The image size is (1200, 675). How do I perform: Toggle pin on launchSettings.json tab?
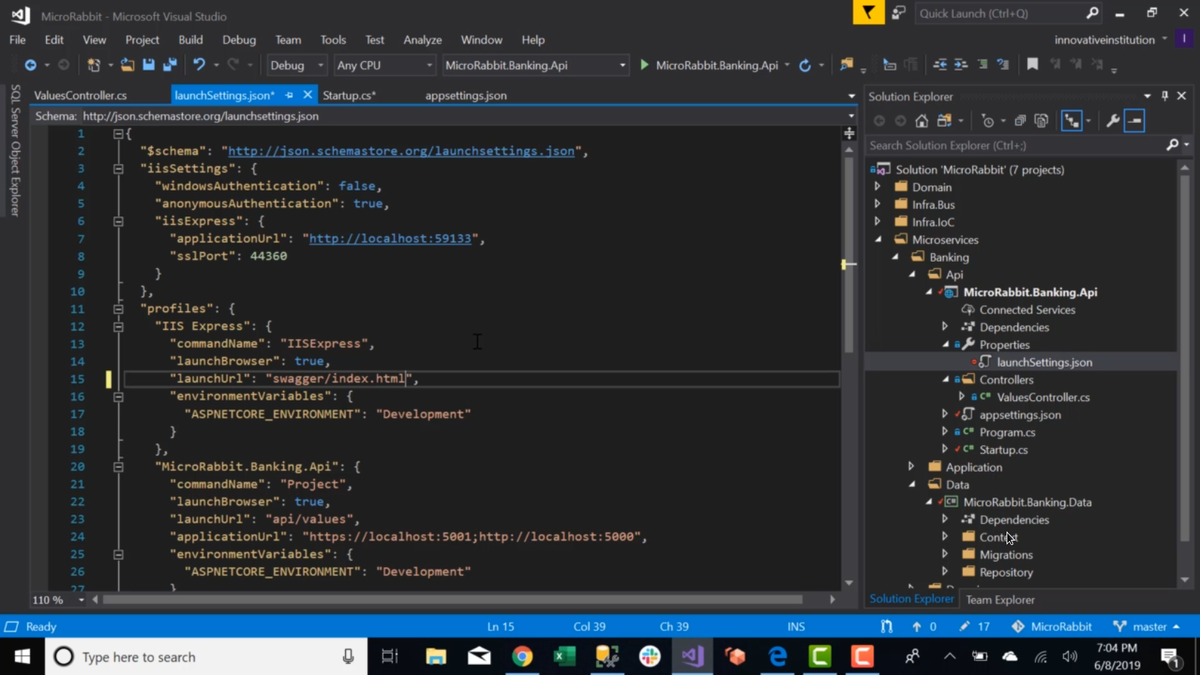pos(289,96)
